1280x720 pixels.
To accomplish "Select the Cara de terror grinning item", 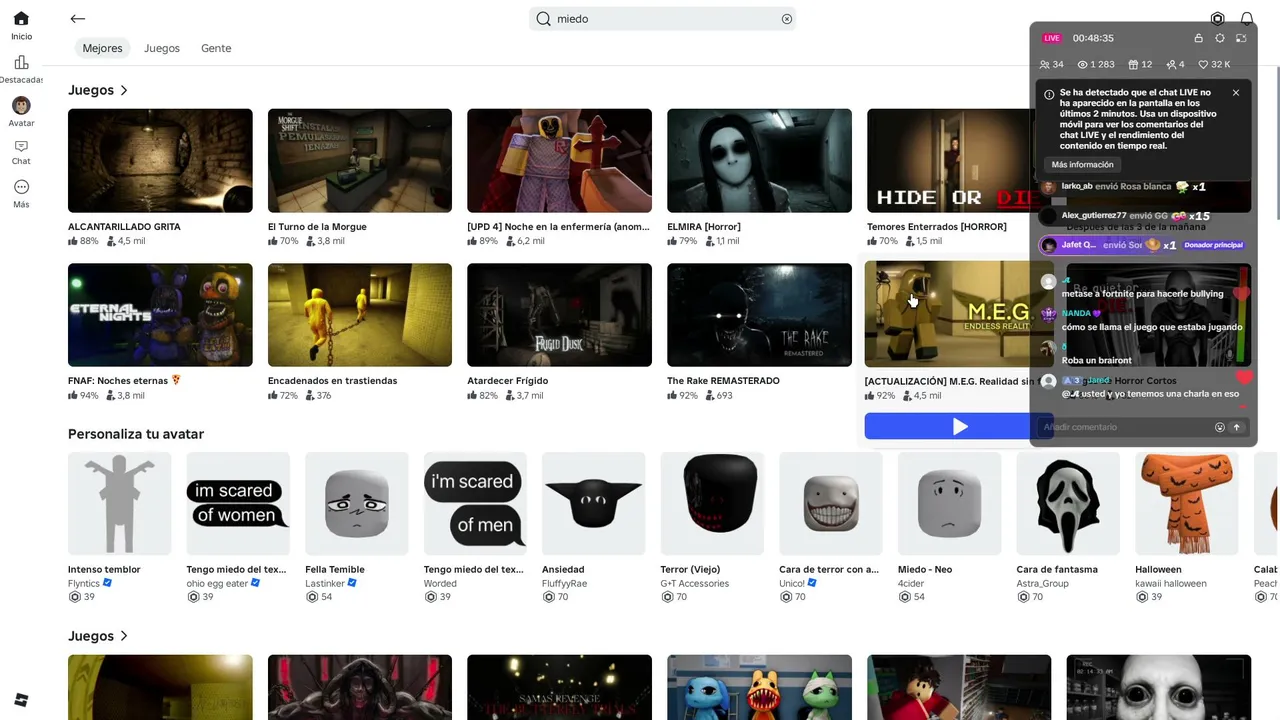I will [x=831, y=504].
